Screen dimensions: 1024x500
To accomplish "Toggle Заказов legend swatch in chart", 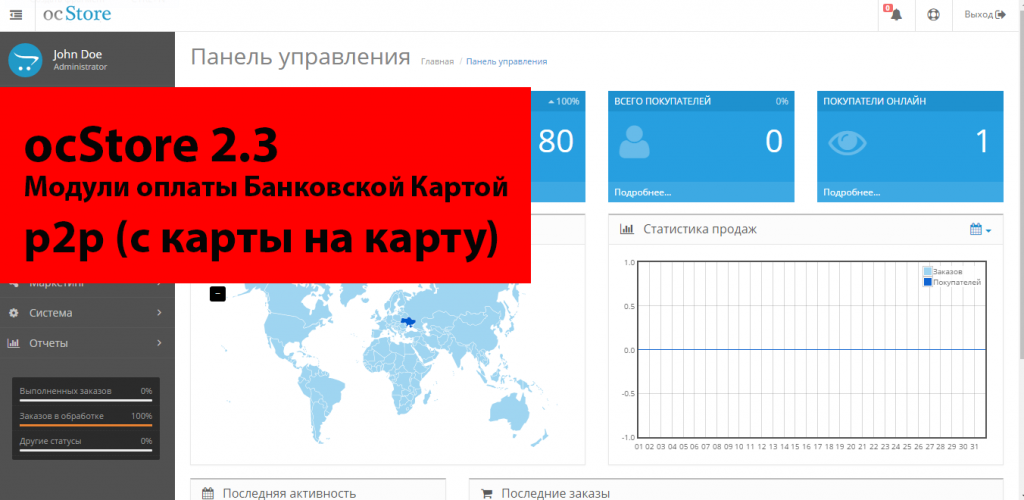I will point(927,271).
